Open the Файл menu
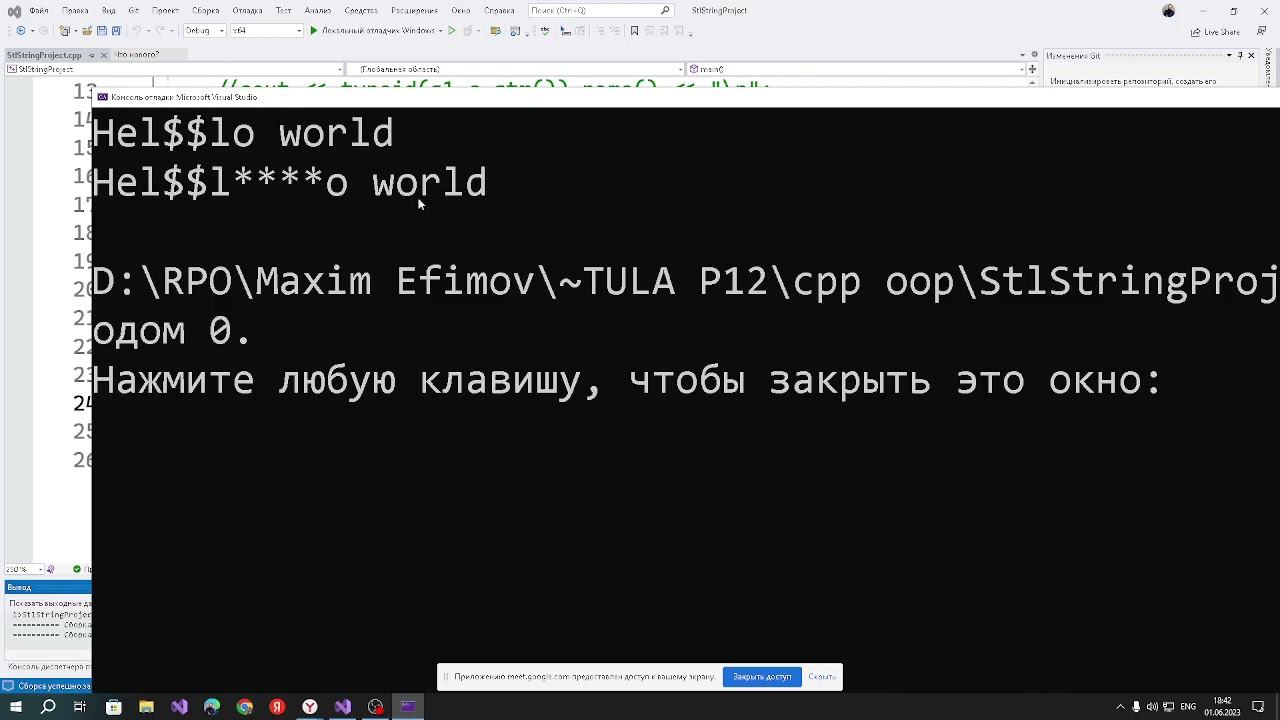 38,10
